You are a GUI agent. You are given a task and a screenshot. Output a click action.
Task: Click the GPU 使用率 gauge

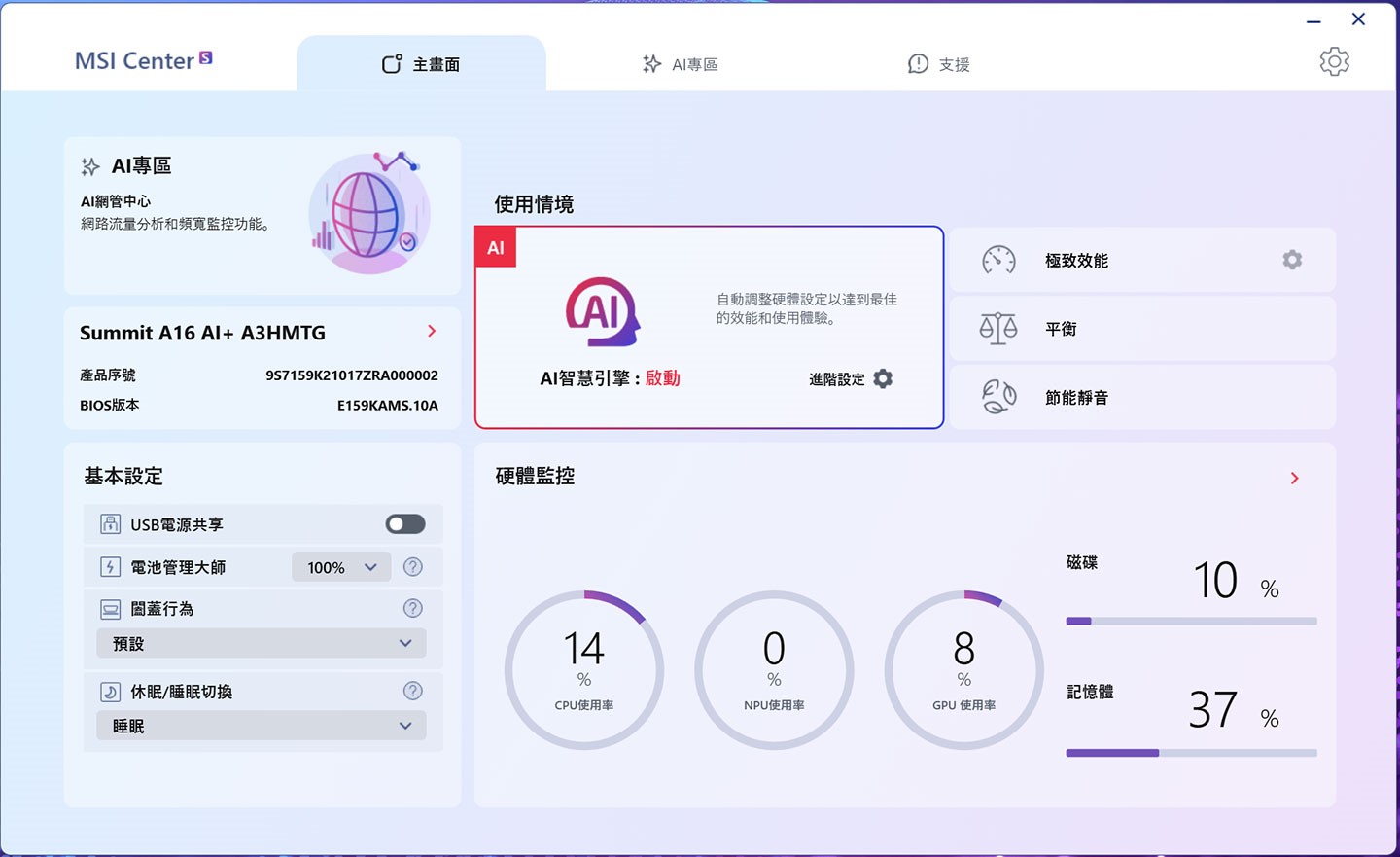coord(963,670)
